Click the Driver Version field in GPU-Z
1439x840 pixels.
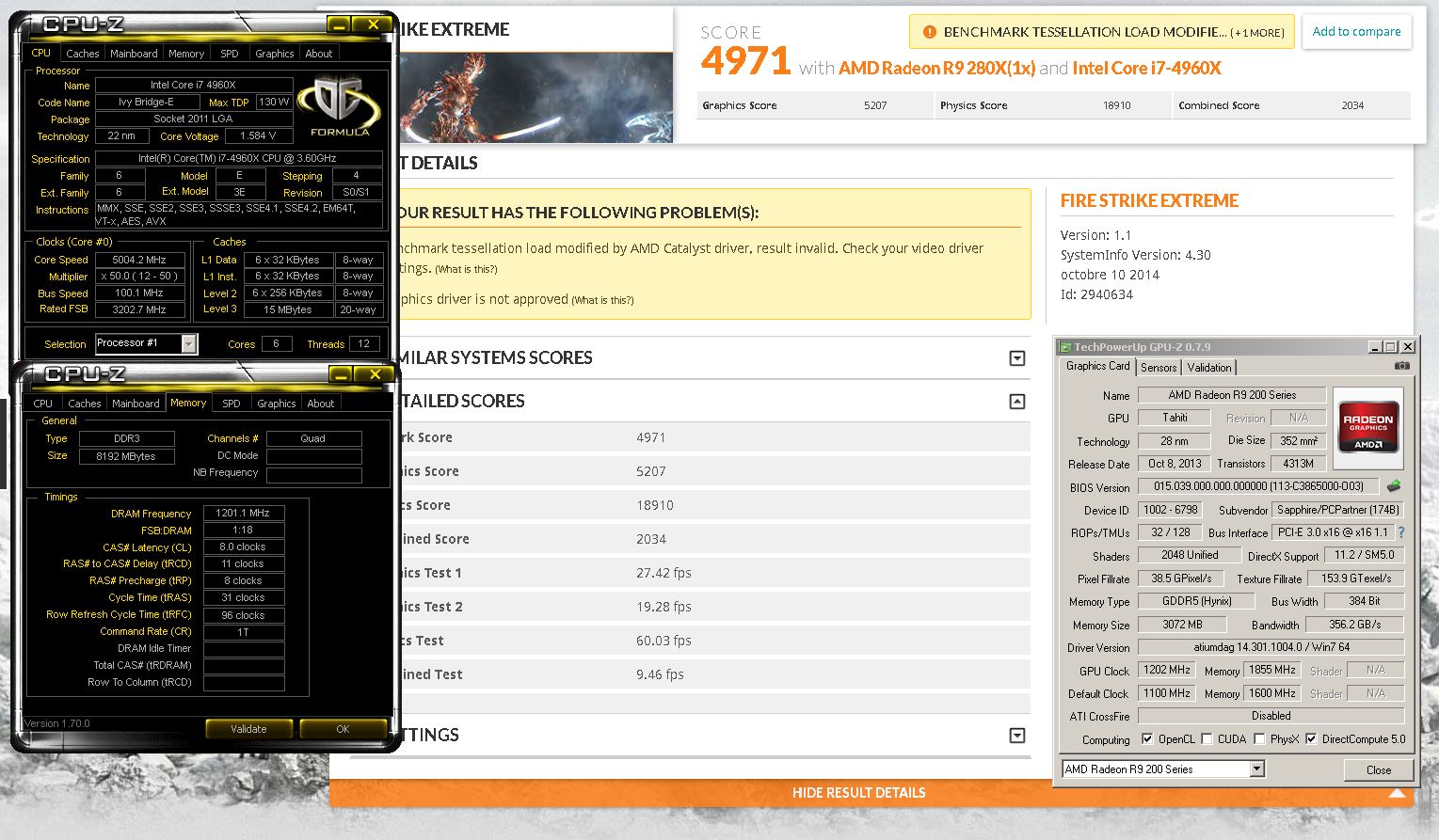pyautogui.click(x=1271, y=647)
